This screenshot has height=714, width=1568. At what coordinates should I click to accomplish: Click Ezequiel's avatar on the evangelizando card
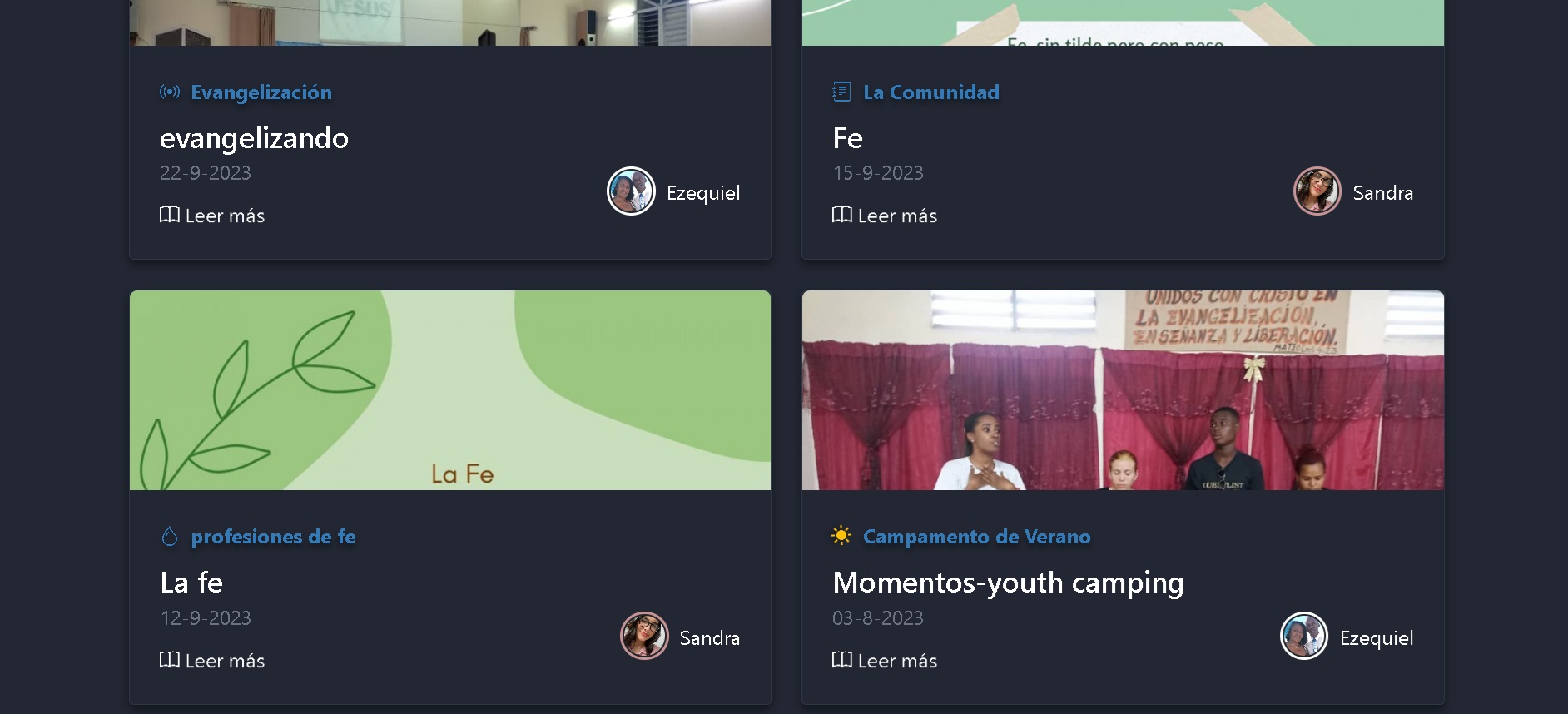(631, 191)
